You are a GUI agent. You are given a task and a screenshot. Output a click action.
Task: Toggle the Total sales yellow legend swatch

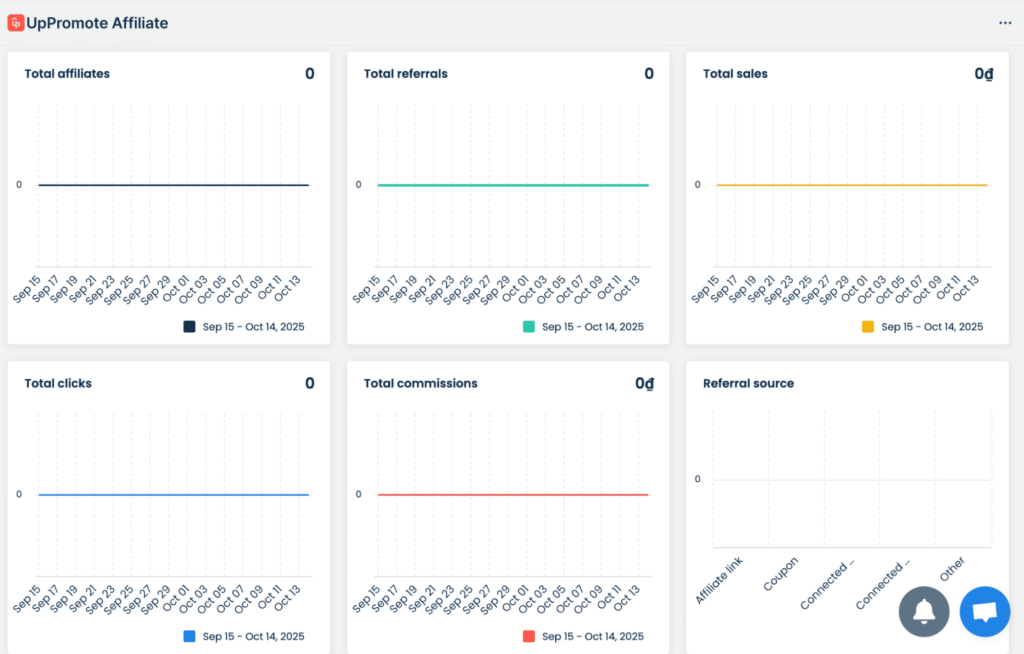point(867,327)
